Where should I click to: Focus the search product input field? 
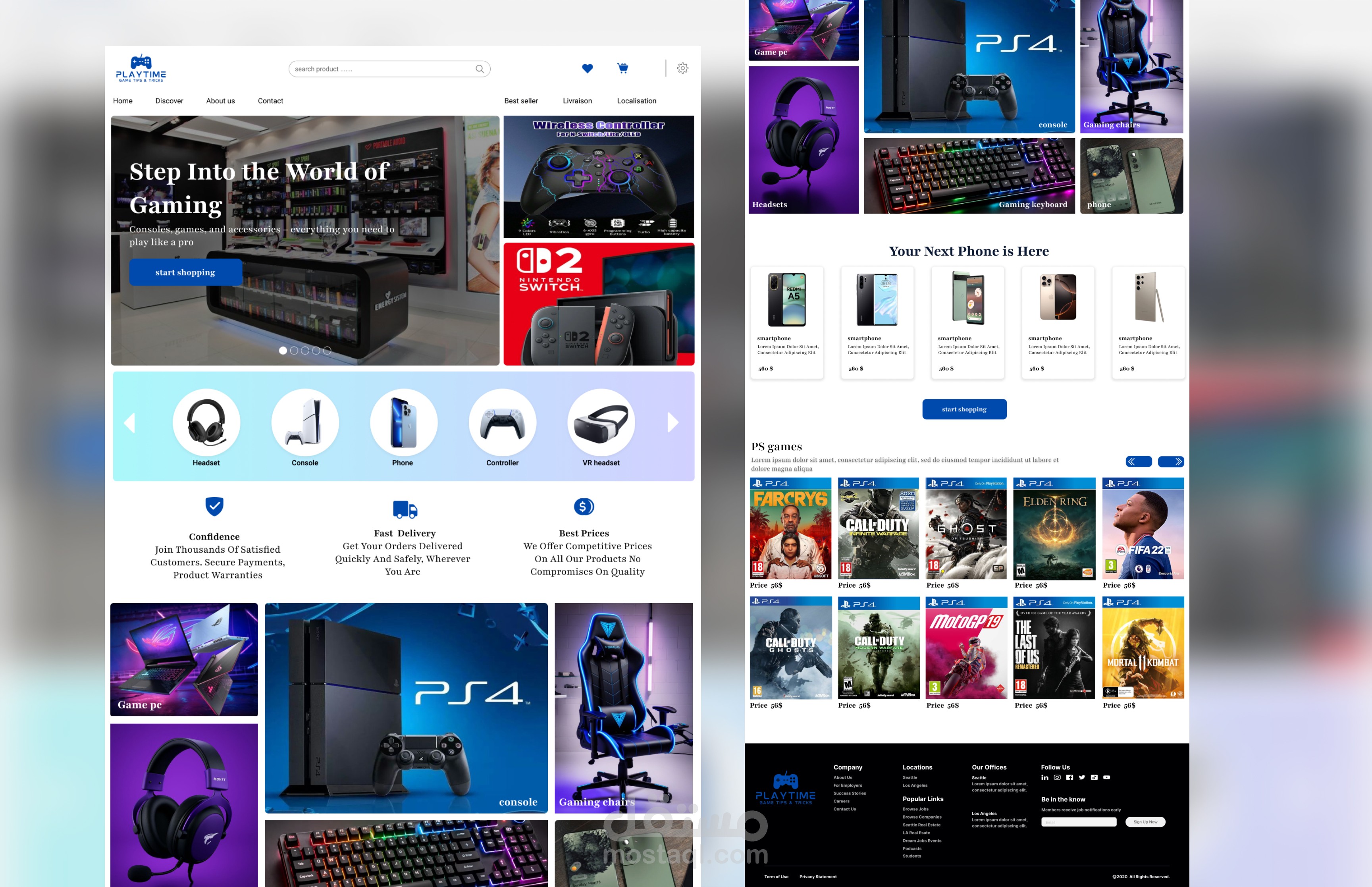tap(389, 69)
